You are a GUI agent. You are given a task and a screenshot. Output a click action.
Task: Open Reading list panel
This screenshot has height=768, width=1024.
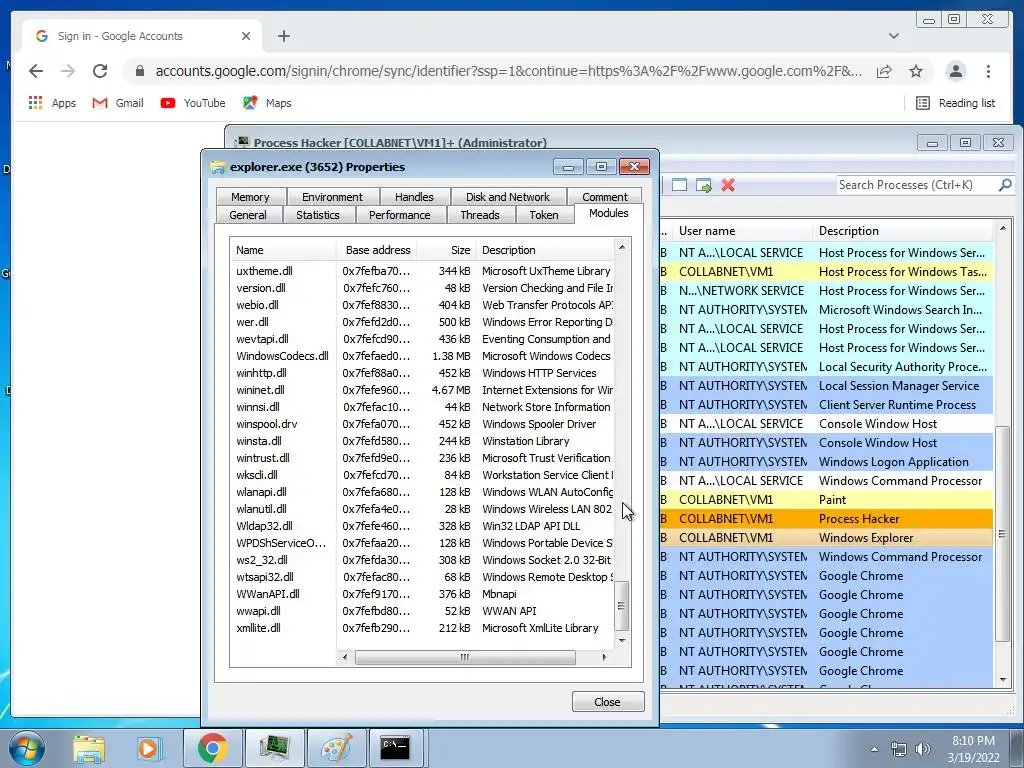[955, 103]
